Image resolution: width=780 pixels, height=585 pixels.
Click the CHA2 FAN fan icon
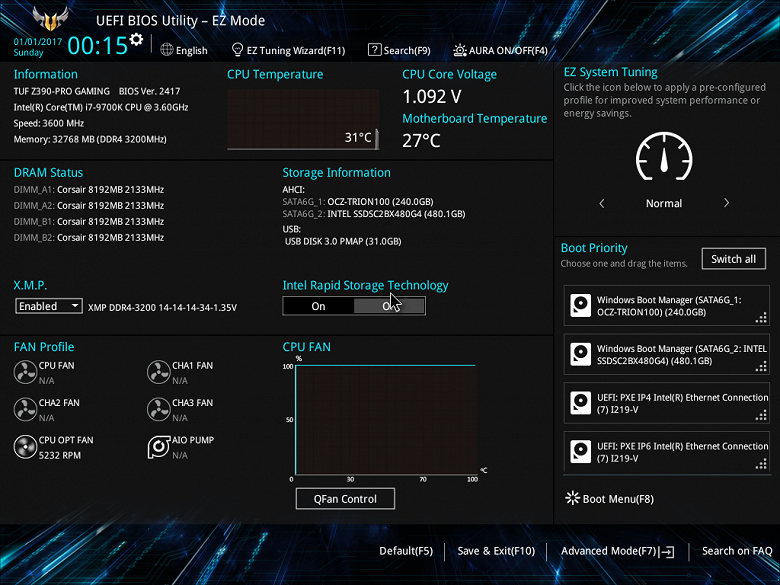(x=25, y=409)
